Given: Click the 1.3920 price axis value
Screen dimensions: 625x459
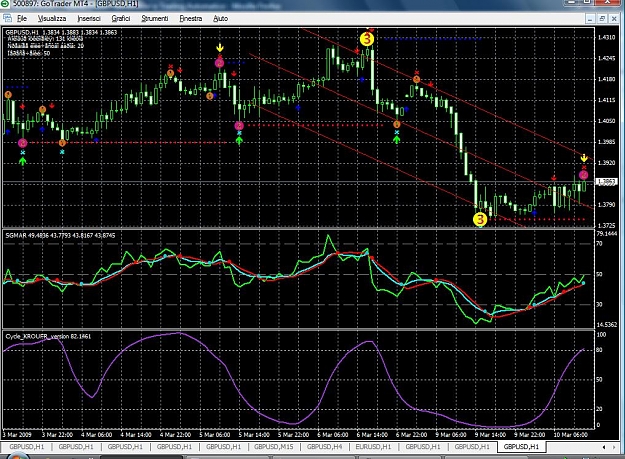Looking at the screenshot, I should pos(606,163).
